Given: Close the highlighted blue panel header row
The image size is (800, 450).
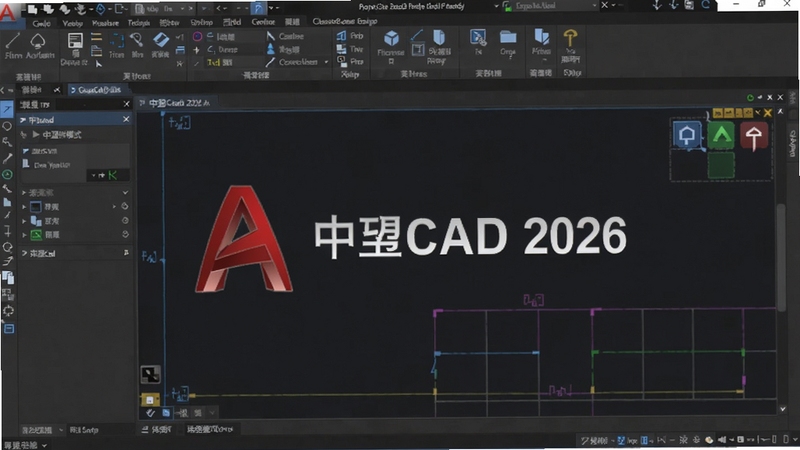Looking at the screenshot, I should 126,119.
